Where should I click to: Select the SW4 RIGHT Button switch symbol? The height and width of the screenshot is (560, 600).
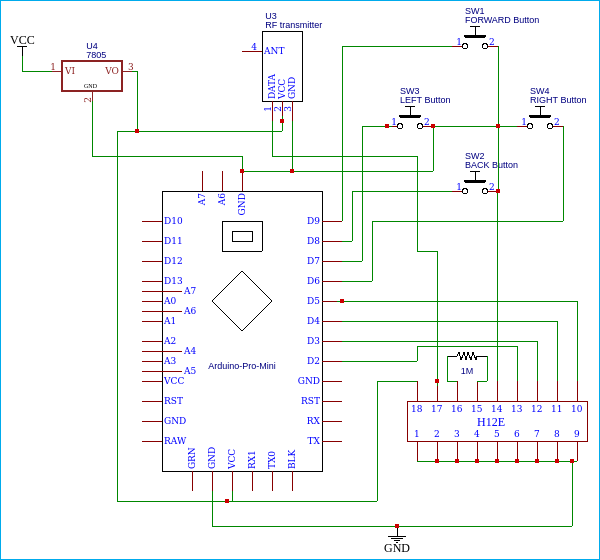pyautogui.click(x=540, y=120)
